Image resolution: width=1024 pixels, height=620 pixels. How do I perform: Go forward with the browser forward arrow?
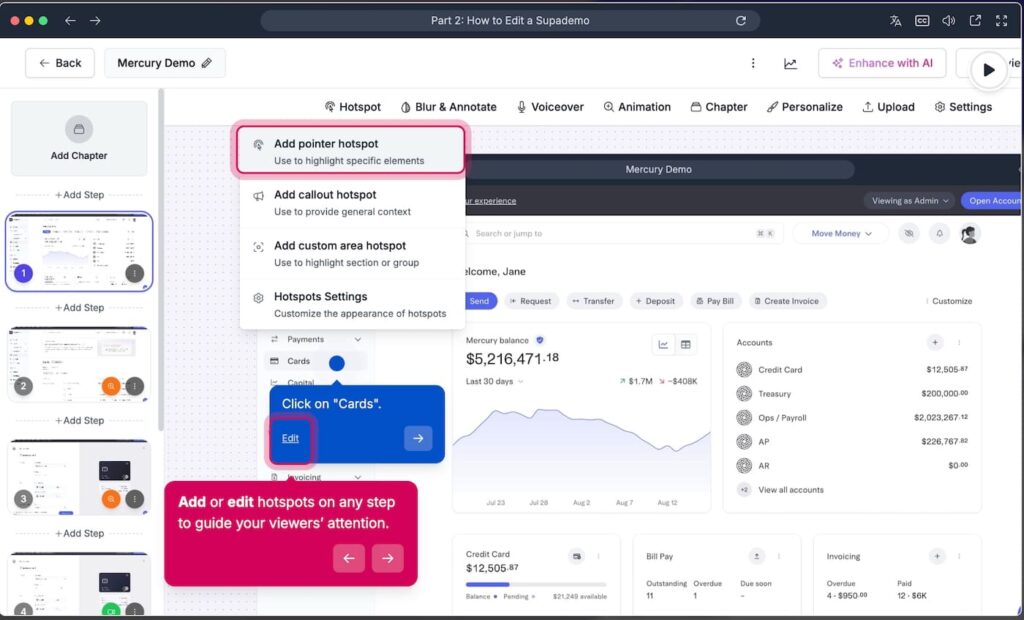(95, 21)
